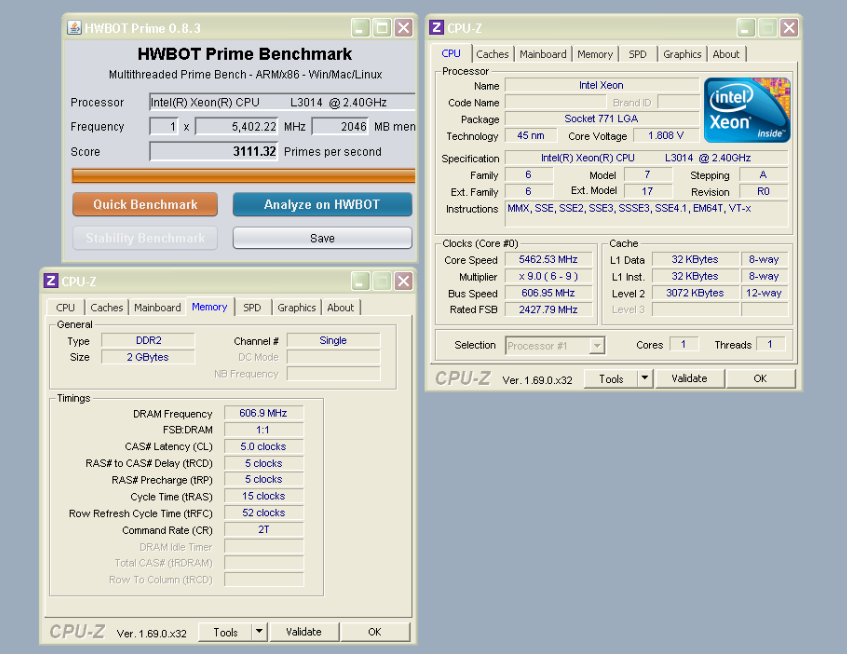847x654 pixels.
Task: Click the Multiplier x 9.0 ( 6 - 9 ) value
Action: point(548,276)
